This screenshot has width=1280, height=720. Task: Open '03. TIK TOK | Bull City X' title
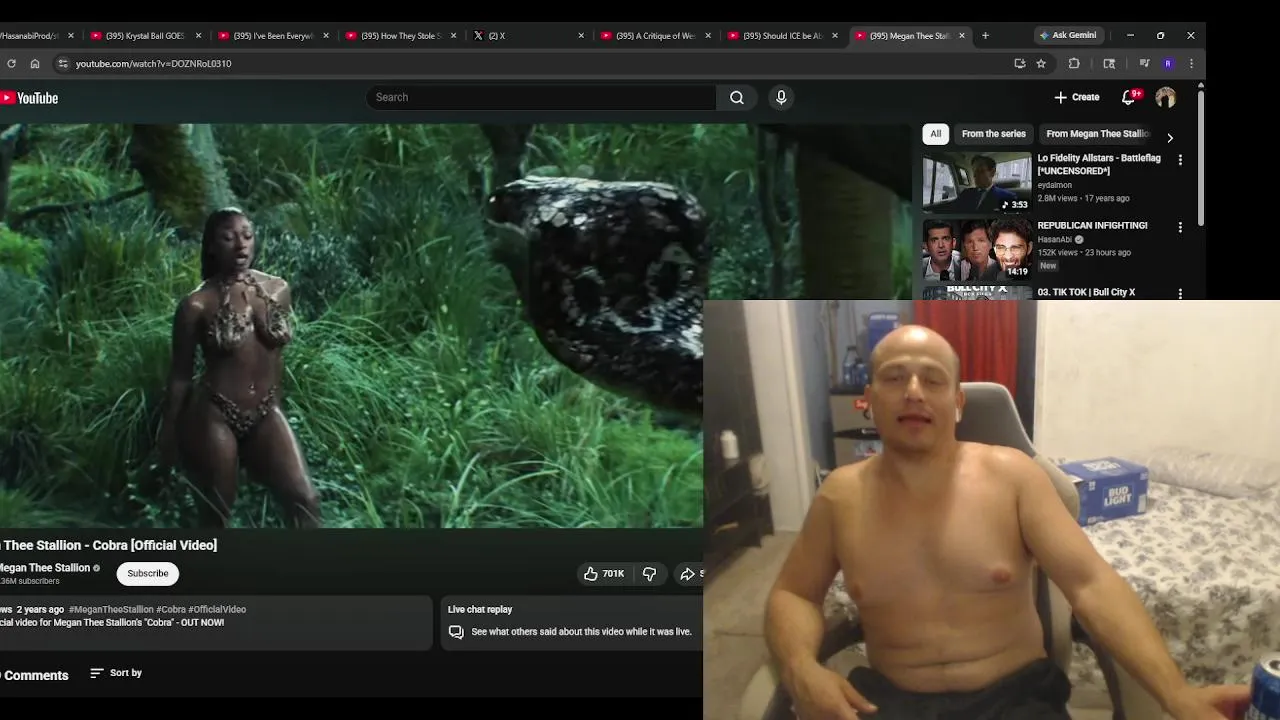(1086, 292)
